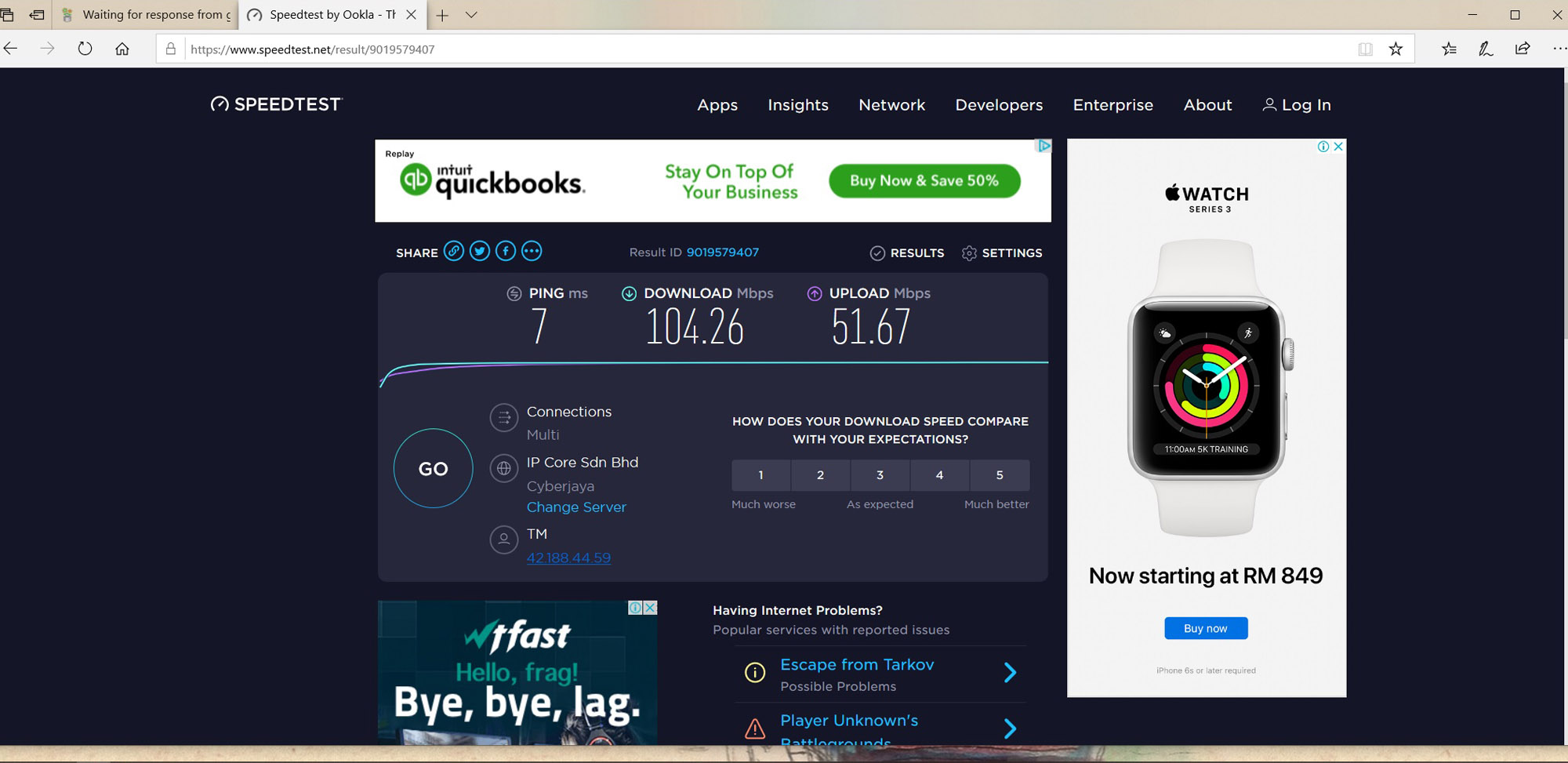This screenshot has height=763, width=1568.
Task: Open a new browser tab
Action: coord(442,15)
